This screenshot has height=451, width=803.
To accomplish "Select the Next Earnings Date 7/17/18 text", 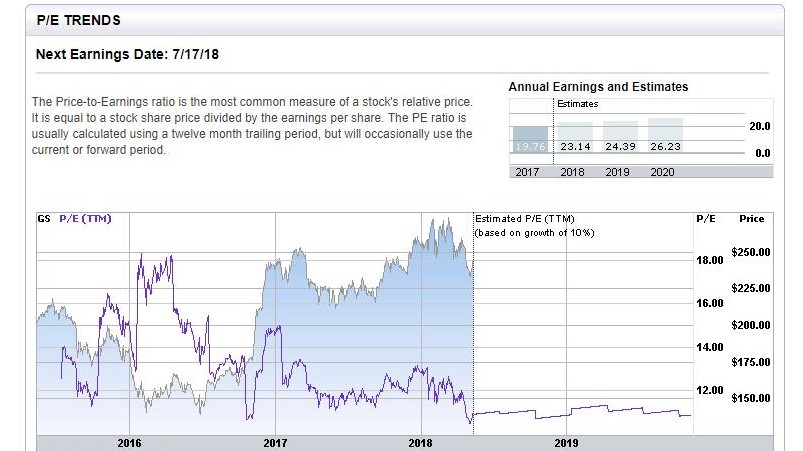I will point(127,54).
